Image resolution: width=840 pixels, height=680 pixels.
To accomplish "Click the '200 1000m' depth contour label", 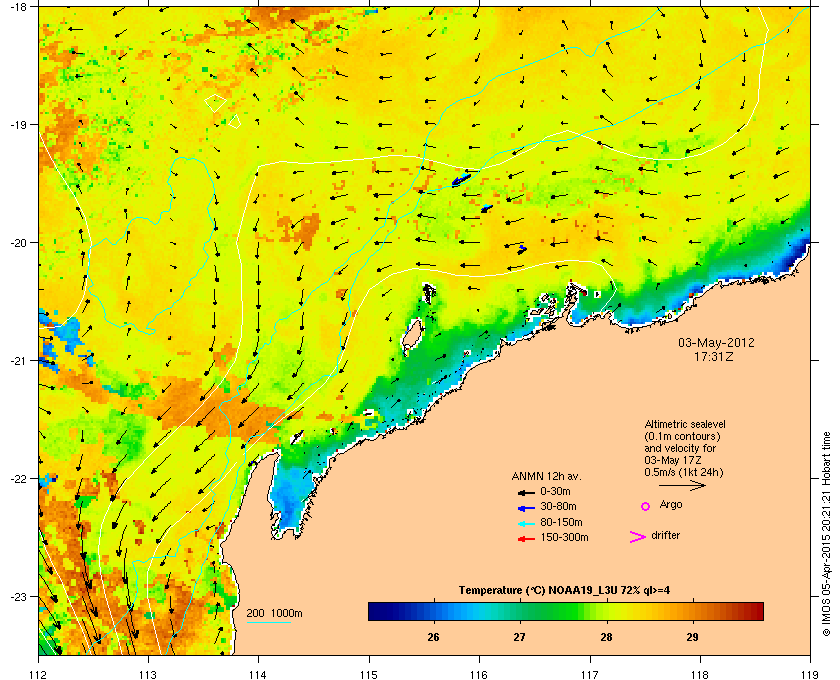I will coord(274,614).
